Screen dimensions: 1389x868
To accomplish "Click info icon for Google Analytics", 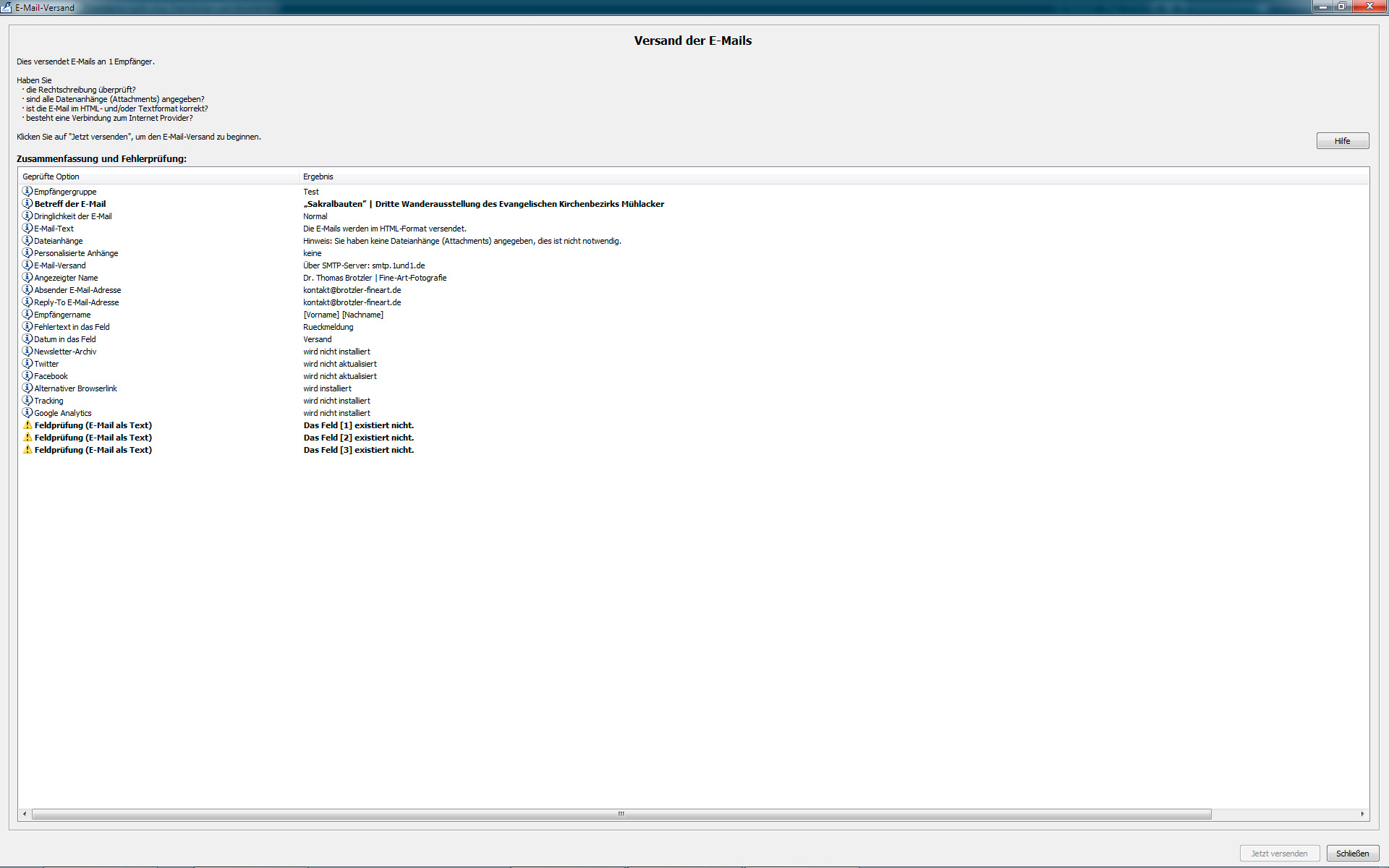I will click(x=27, y=413).
